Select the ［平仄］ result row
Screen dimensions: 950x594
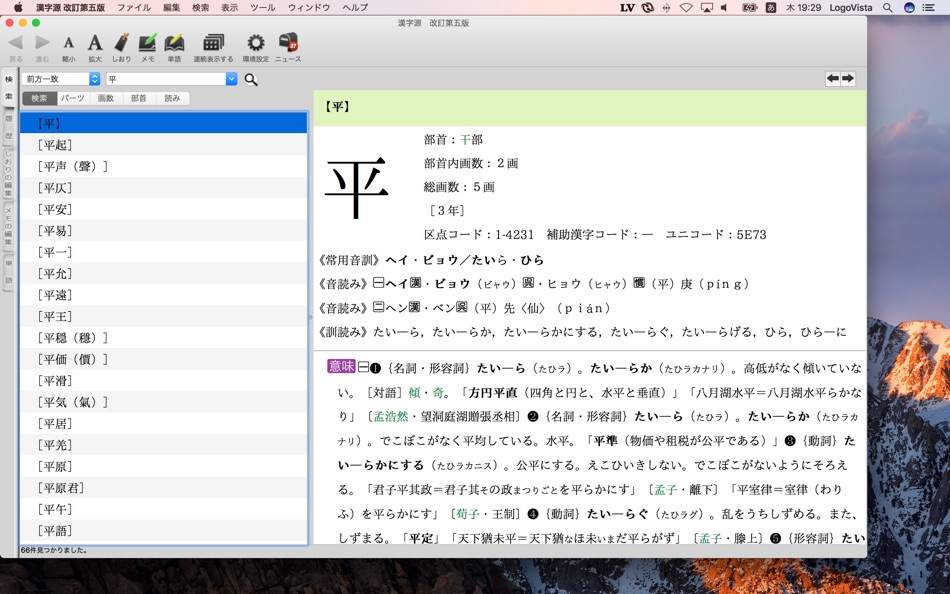(164, 188)
